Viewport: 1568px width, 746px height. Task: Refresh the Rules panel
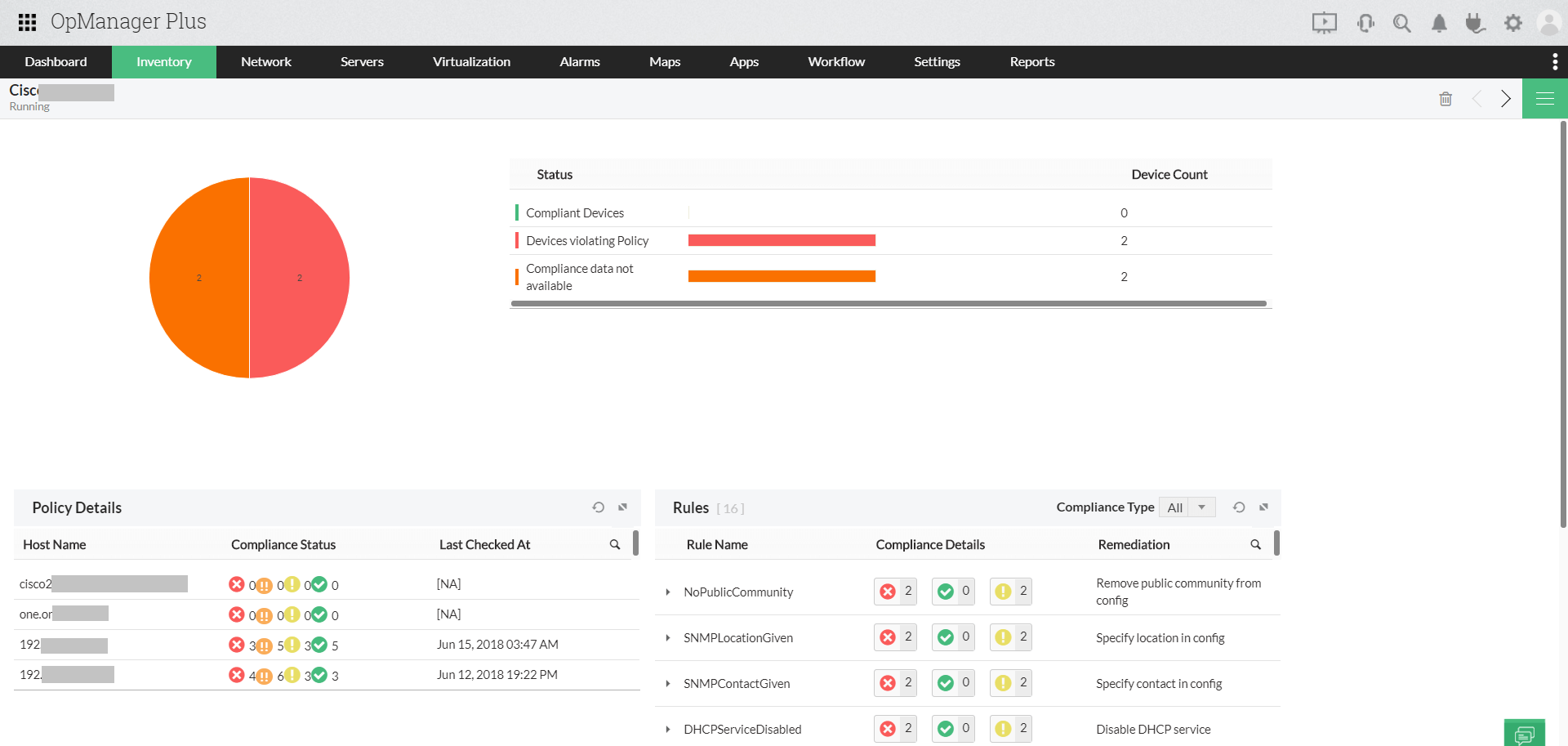pyautogui.click(x=1239, y=507)
